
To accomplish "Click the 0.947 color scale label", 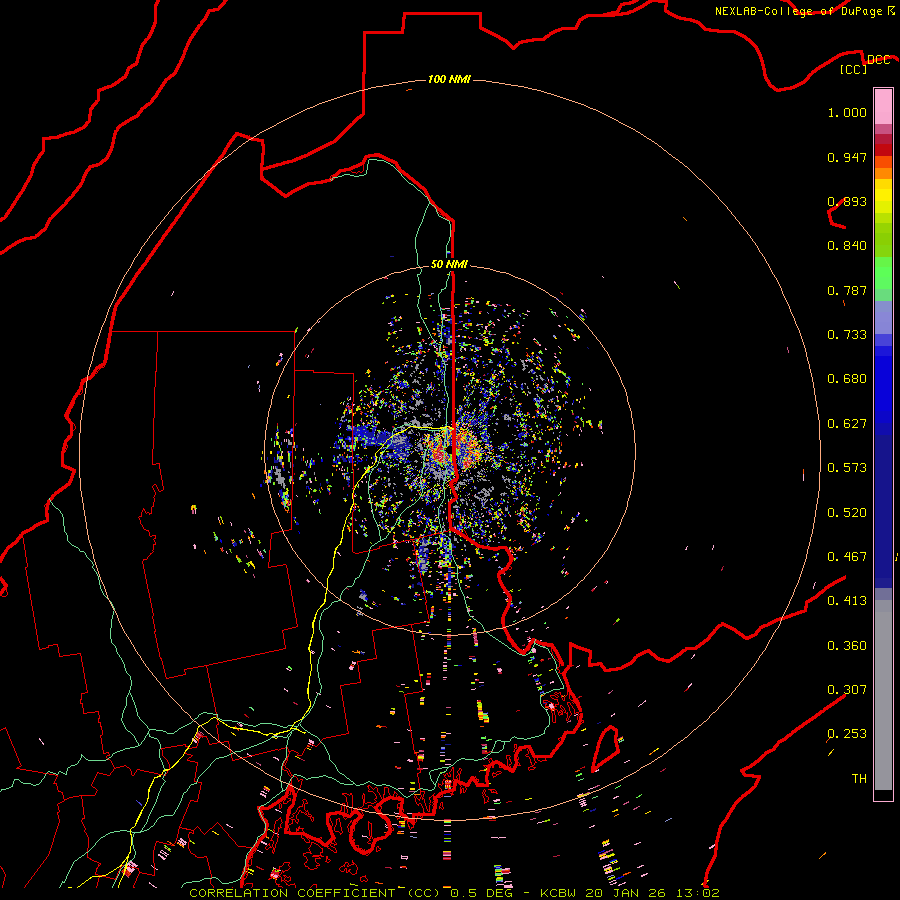I will coord(847,157).
